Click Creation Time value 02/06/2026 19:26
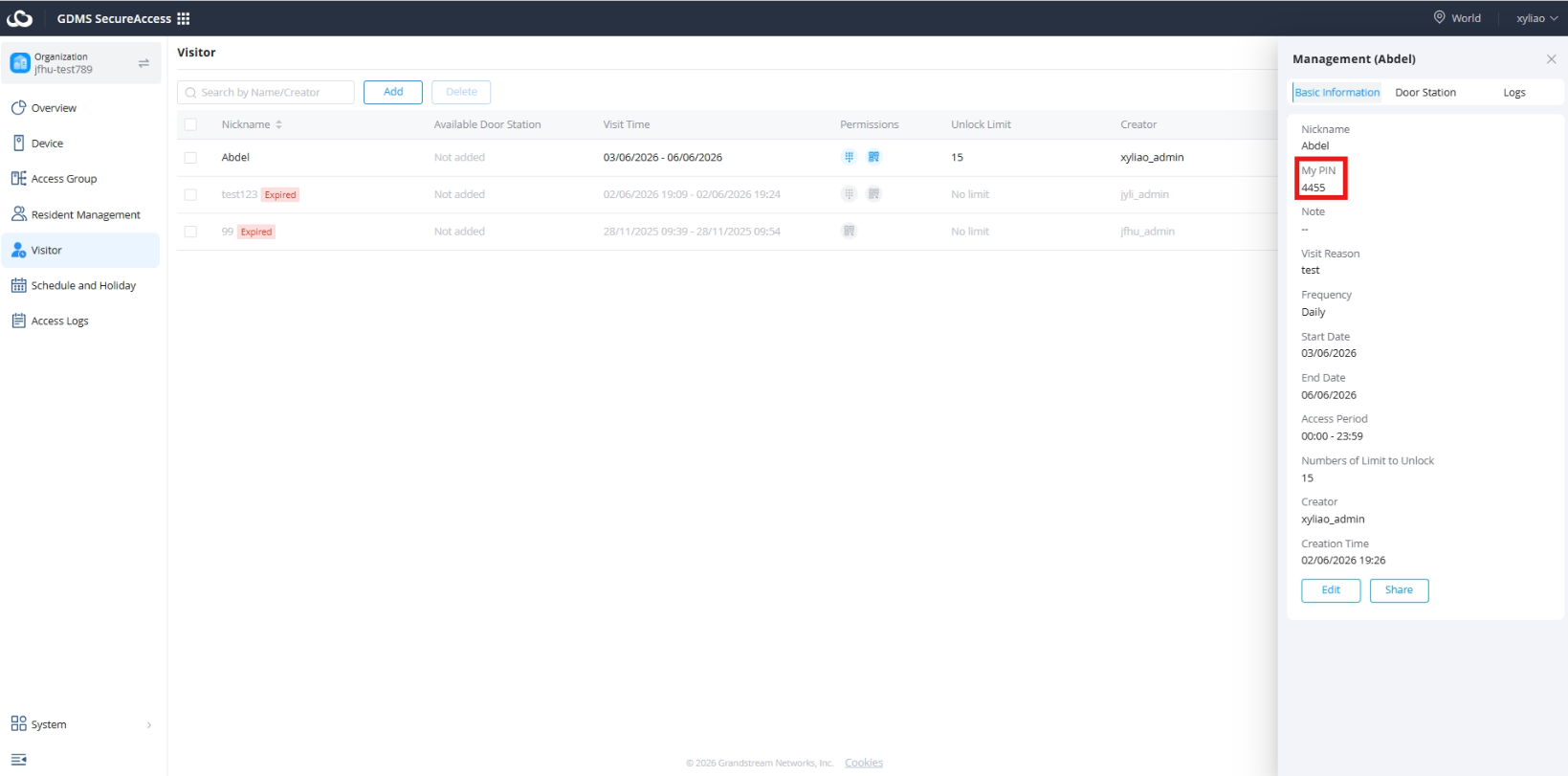1568x776 pixels. tap(1343, 561)
